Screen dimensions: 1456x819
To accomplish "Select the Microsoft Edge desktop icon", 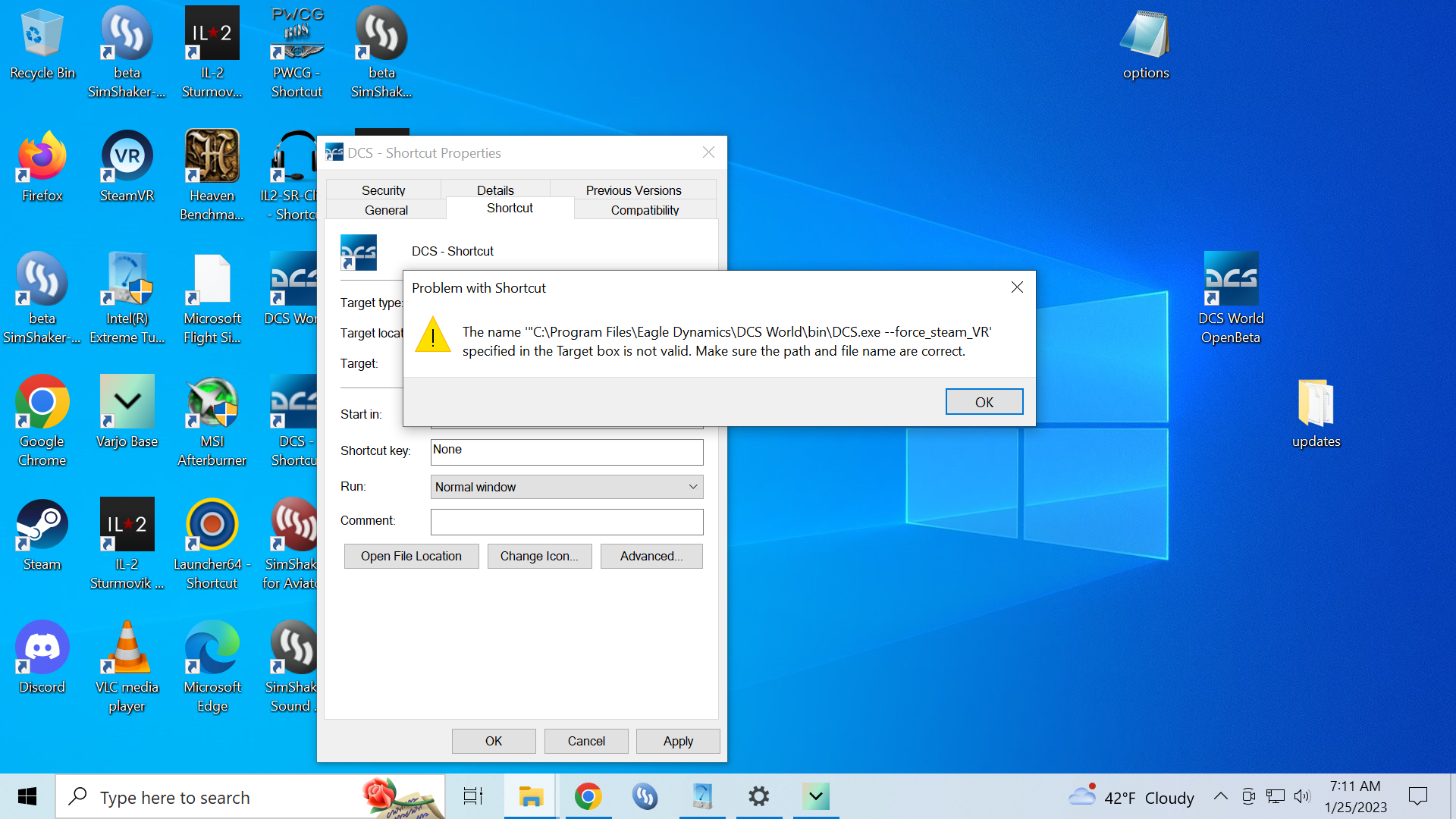I will tap(212, 667).
